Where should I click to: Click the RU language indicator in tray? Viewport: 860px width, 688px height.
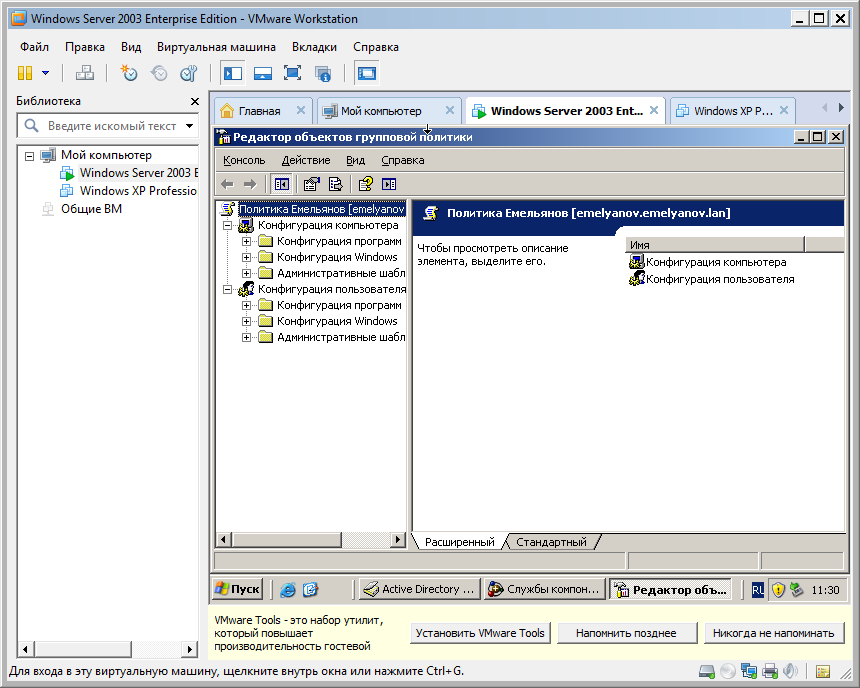pos(757,590)
